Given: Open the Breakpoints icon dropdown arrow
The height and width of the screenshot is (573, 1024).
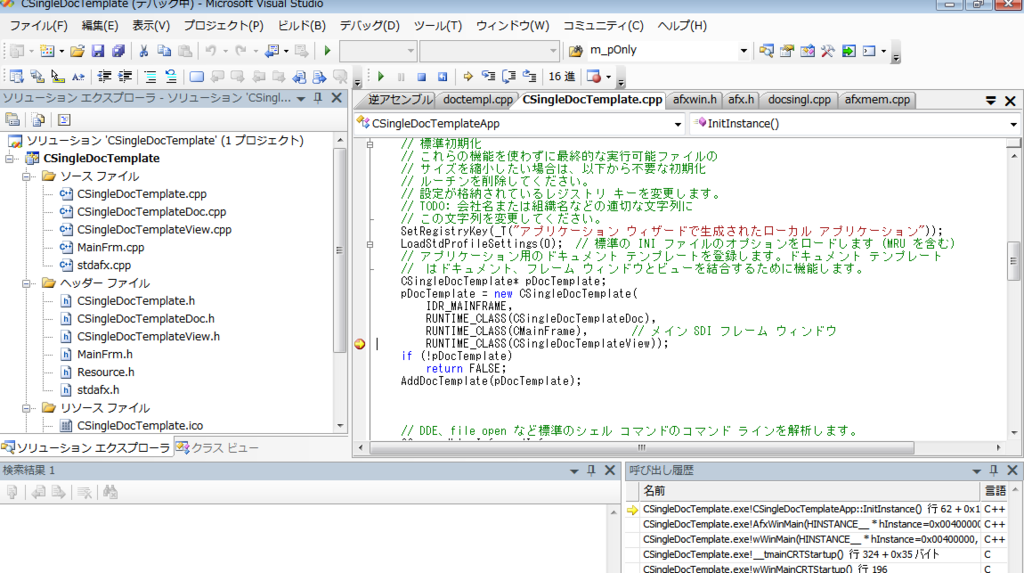Looking at the screenshot, I should (x=609, y=76).
